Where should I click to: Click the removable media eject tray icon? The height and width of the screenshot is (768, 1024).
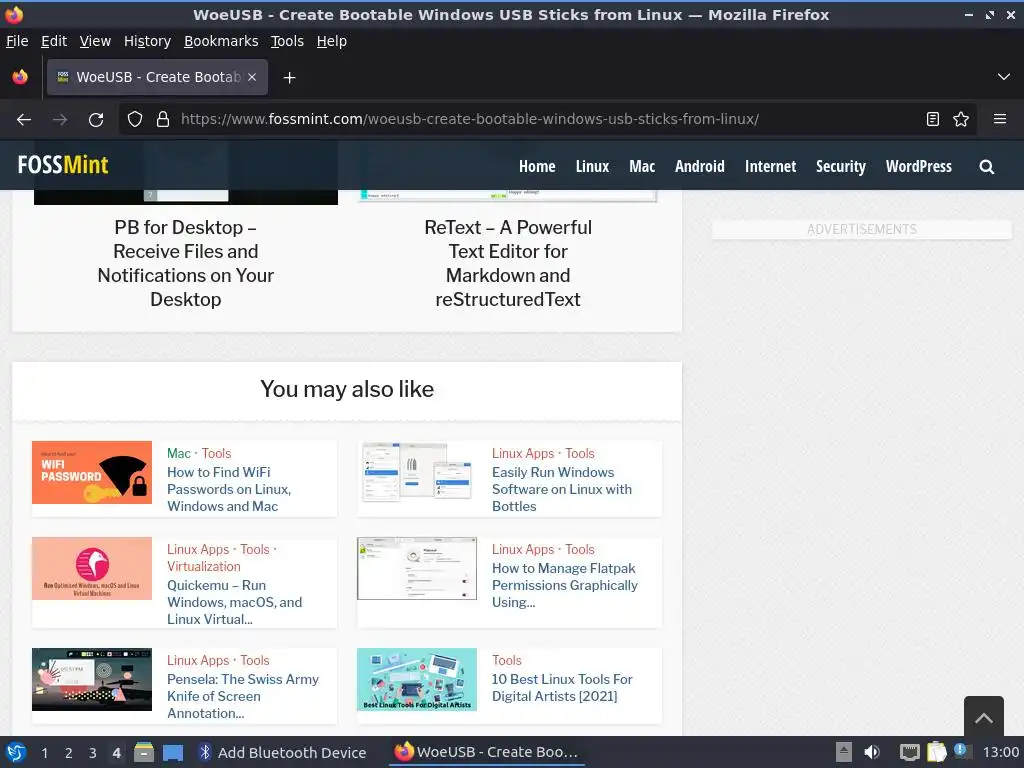[844, 752]
